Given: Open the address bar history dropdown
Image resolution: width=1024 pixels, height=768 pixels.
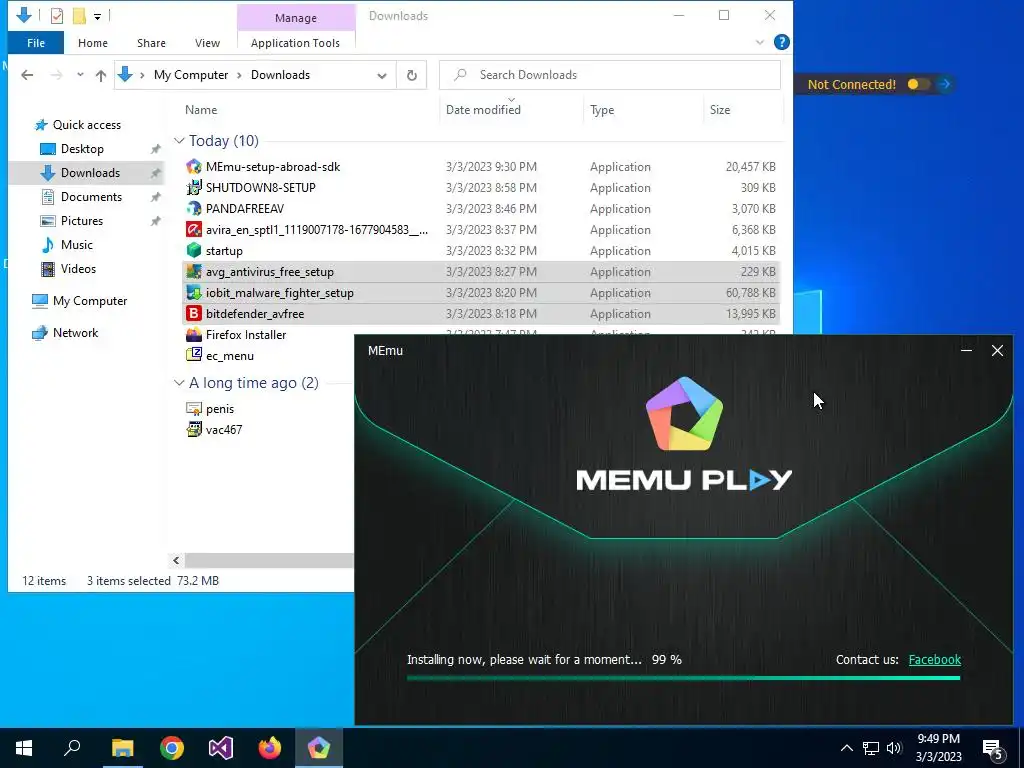Looking at the screenshot, I should click(x=381, y=75).
